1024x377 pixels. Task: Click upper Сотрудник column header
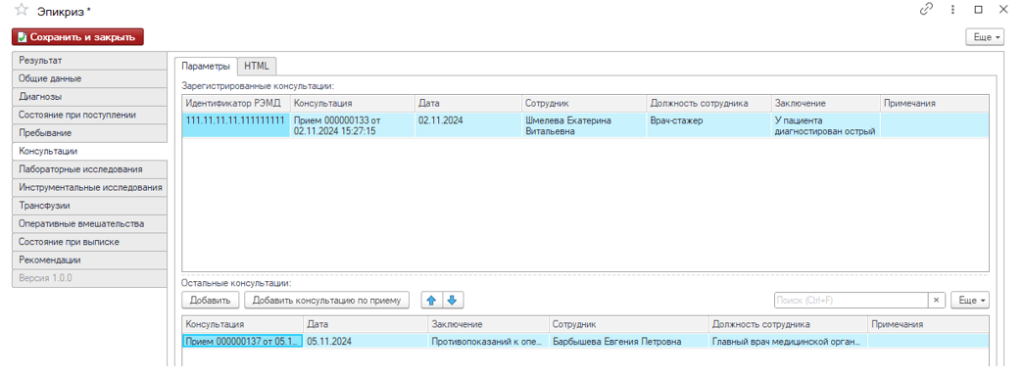584,103
